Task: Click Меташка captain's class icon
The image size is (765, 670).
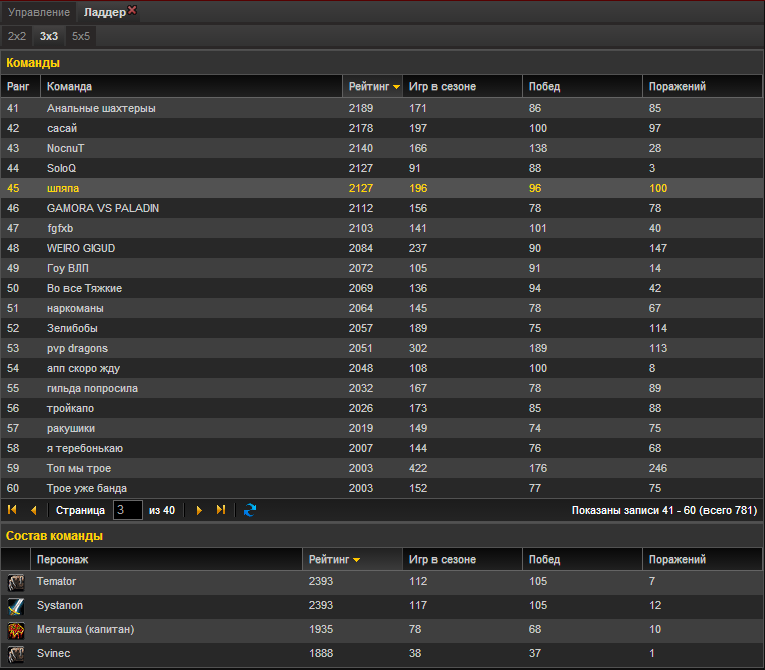Action: [x=16, y=630]
